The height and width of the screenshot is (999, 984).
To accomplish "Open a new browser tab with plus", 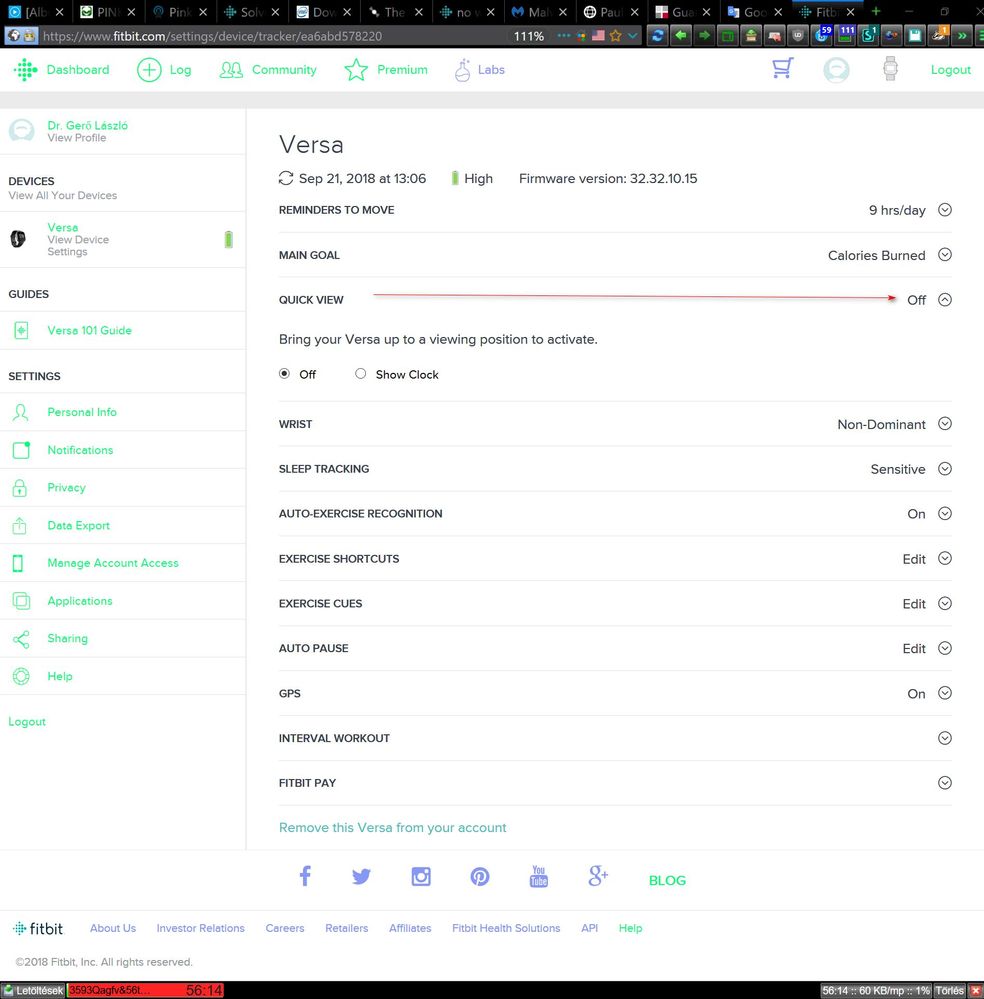I will coord(876,11).
